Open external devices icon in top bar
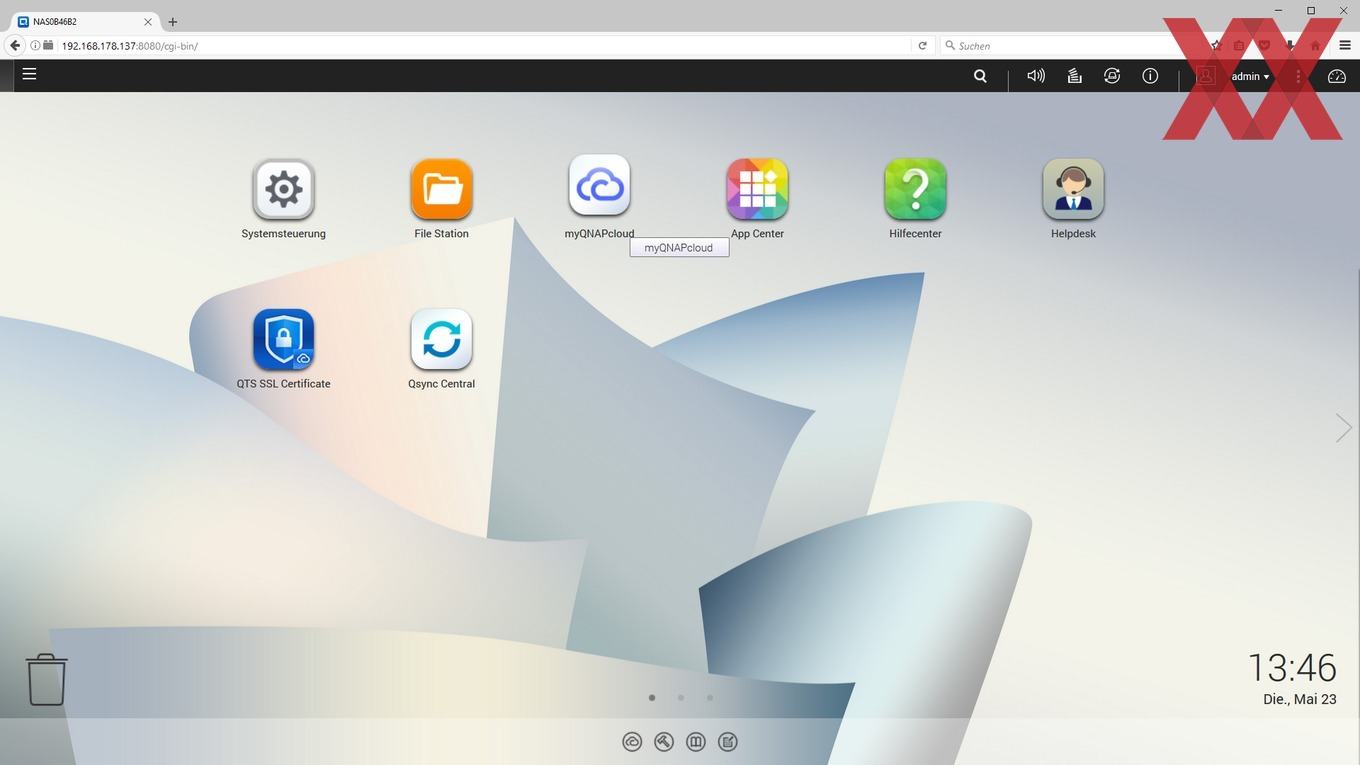1360x765 pixels. point(1112,76)
